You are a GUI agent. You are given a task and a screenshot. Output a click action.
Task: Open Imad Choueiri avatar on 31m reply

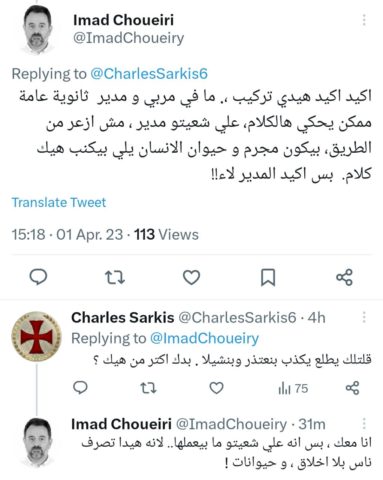(x=37, y=442)
